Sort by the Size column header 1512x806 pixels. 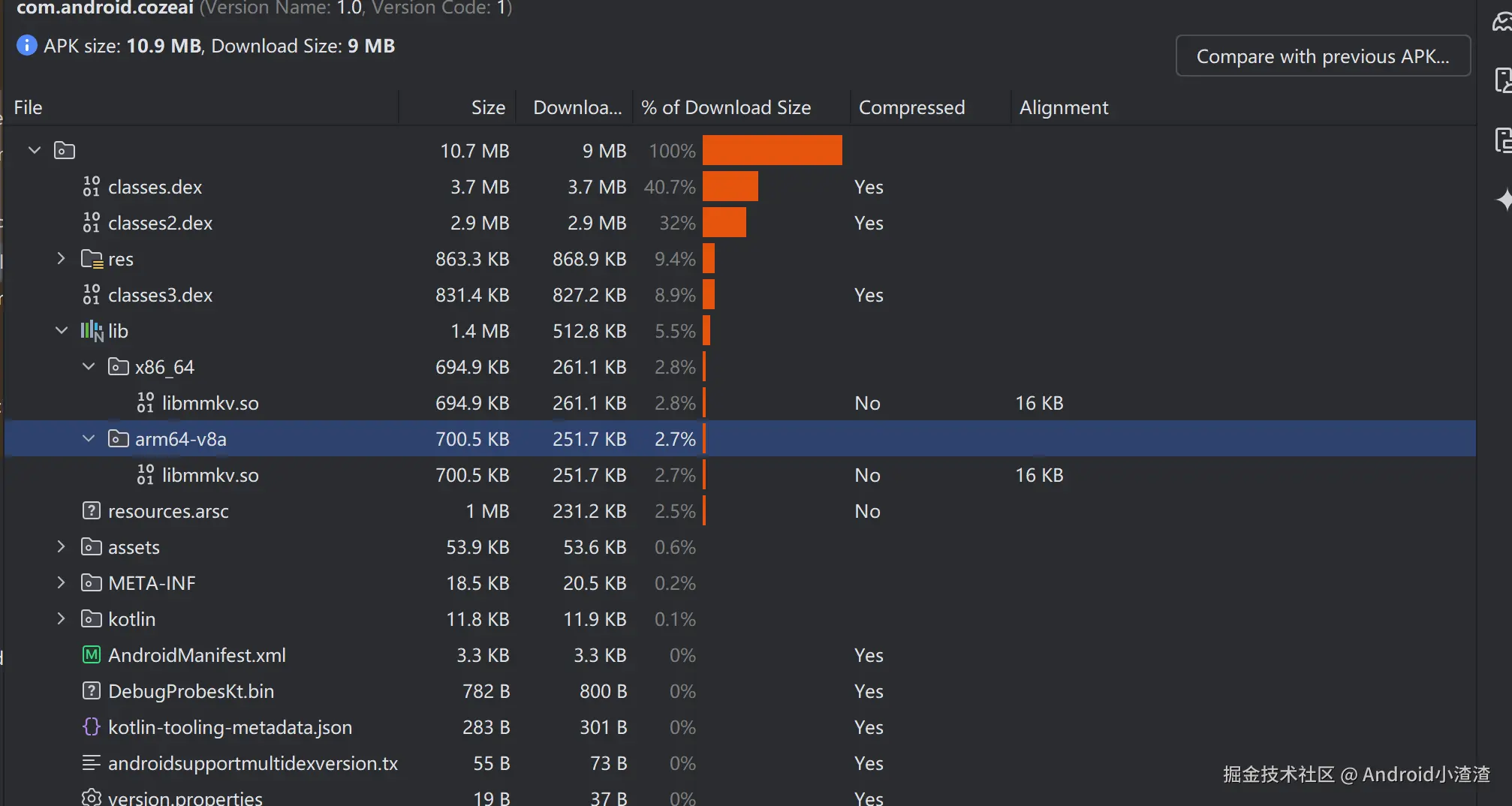click(488, 107)
